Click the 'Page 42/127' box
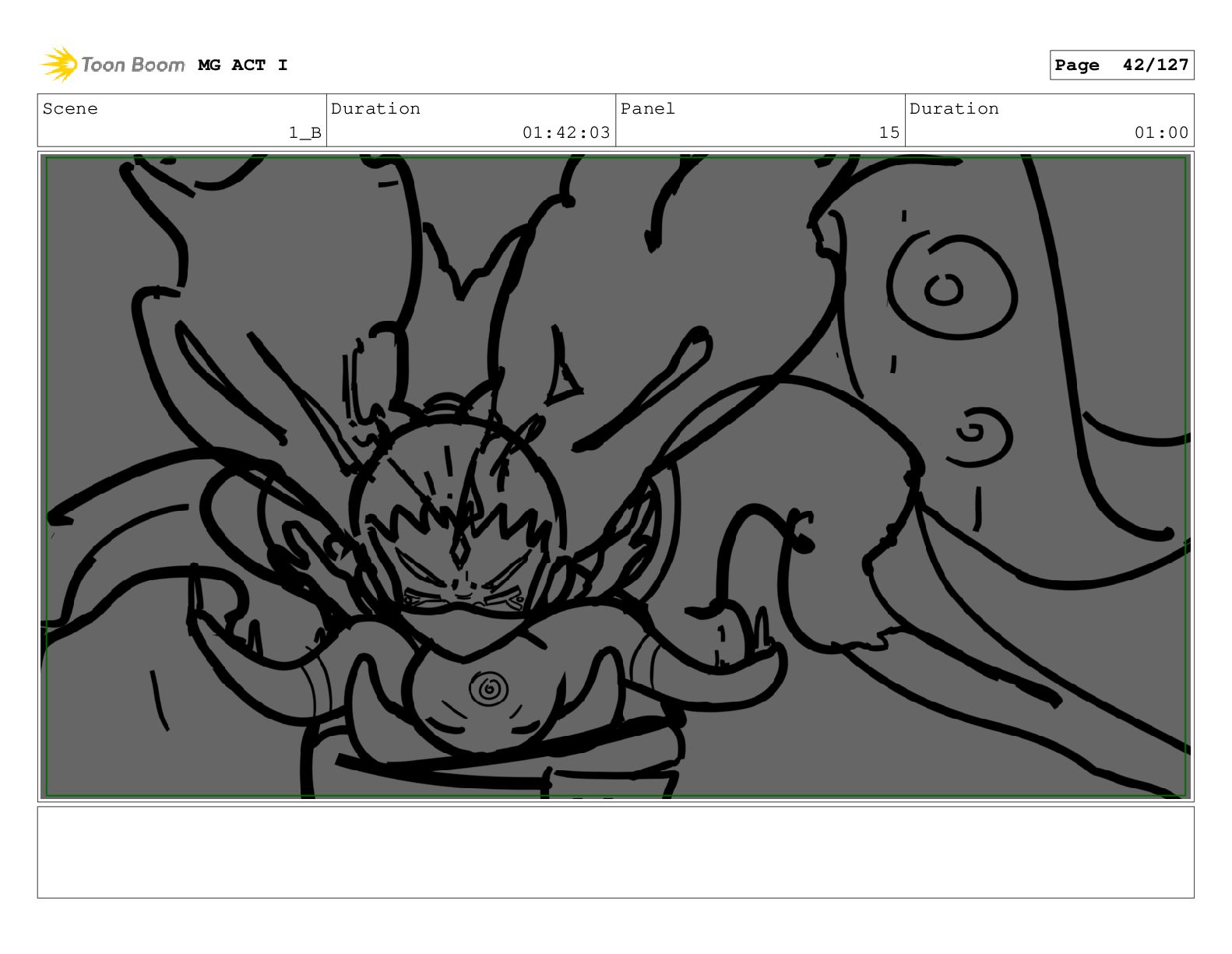The image size is (1232, 954). pos(1121,65)
